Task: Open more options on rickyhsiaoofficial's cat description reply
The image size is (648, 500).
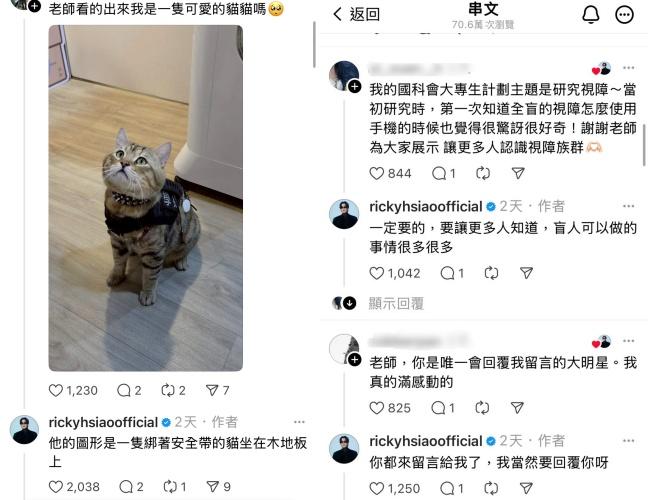Action: (299, 422)
